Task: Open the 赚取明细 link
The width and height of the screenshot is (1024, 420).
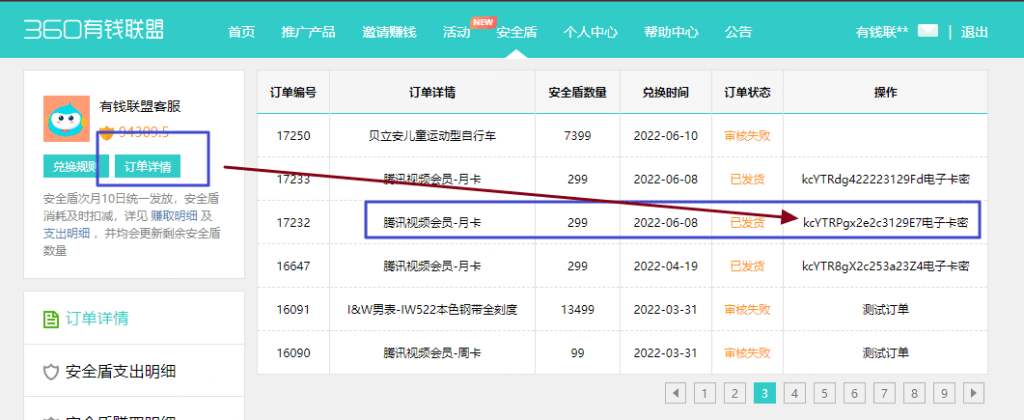Action: point(174,216)
